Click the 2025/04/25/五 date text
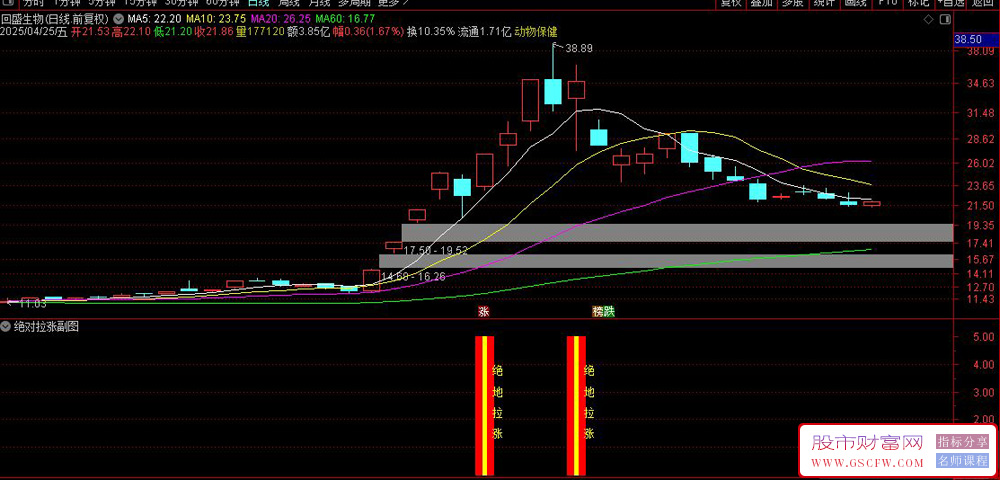 pos(34,31)
